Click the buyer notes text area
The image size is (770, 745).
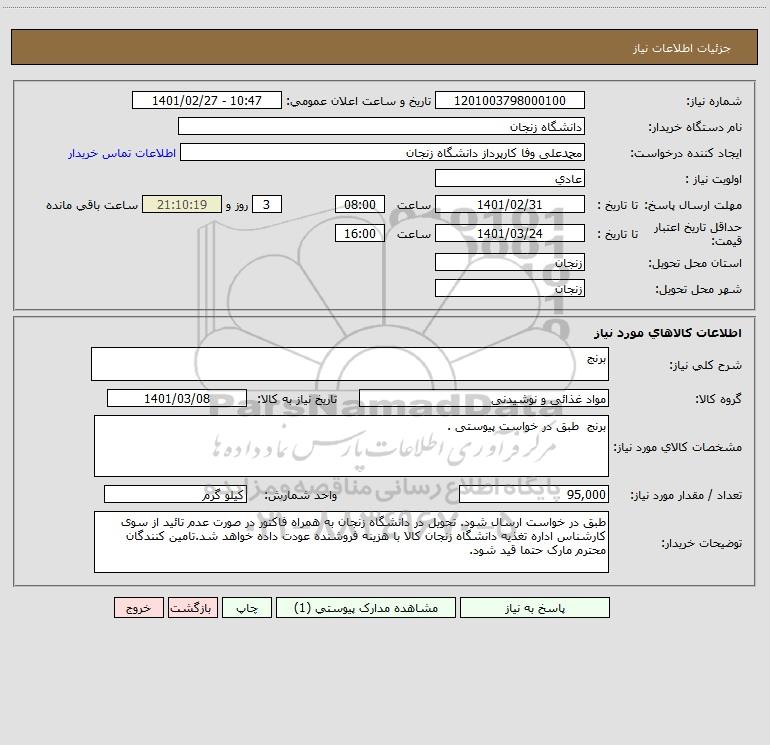point(351,542)
